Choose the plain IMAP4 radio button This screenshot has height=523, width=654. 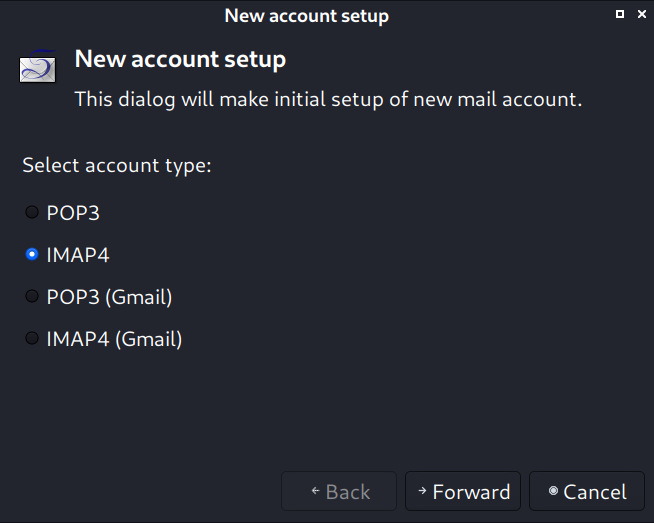[x=32, y=254]
